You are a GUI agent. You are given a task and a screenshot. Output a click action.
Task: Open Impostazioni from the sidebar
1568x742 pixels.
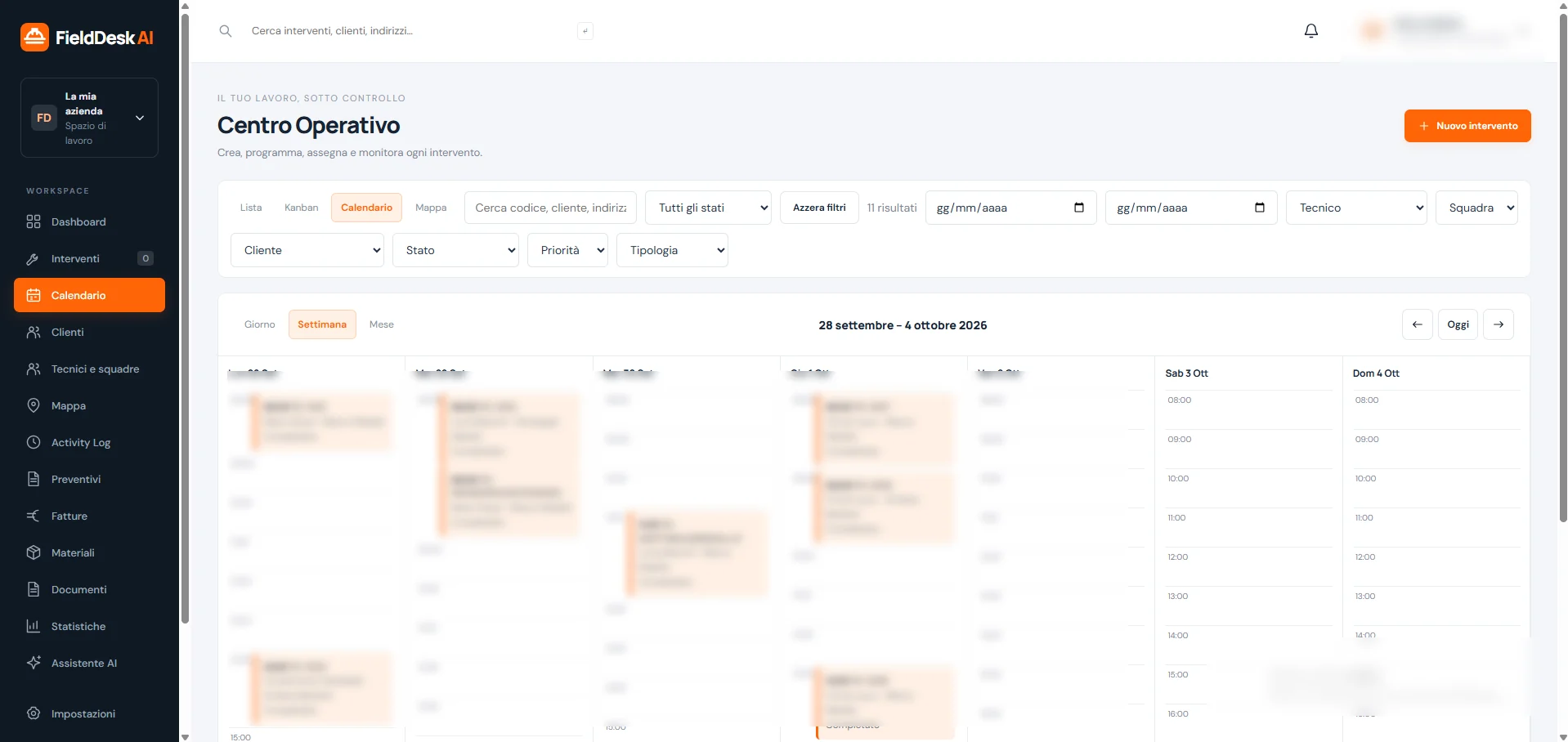pos(89,713)
